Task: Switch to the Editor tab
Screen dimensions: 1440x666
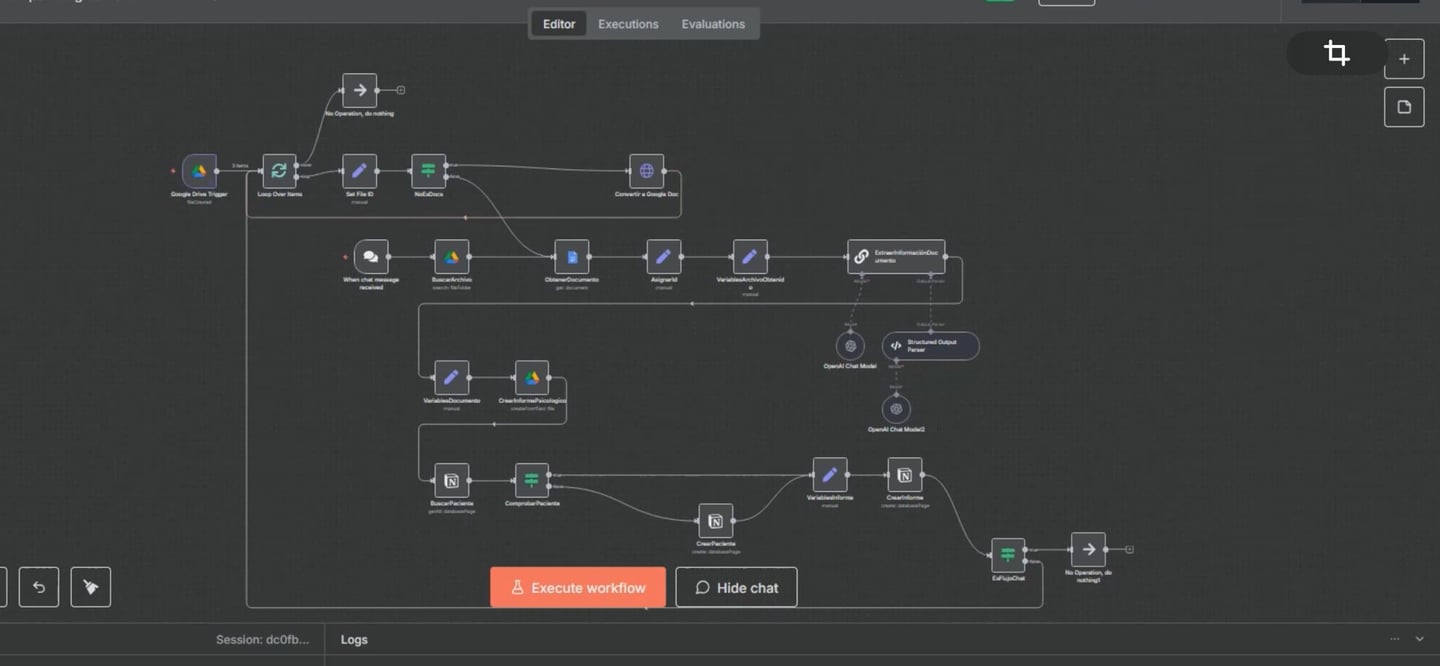Action: [559, 24]
